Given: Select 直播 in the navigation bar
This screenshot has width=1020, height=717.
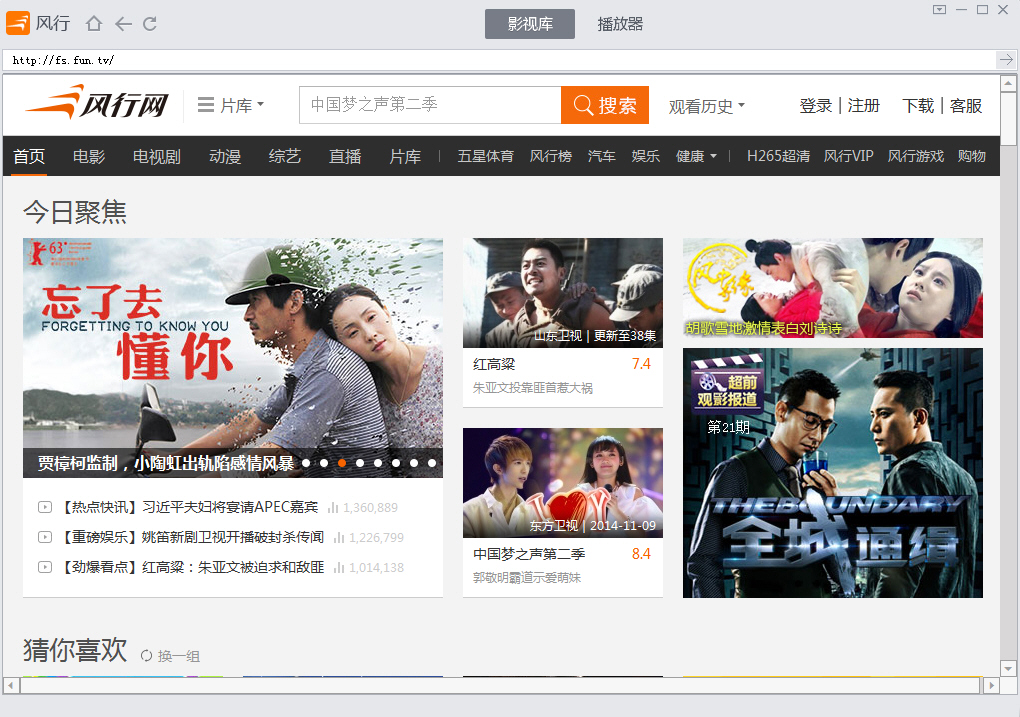Looking at the screenshot, I should (x=345, y=156).
